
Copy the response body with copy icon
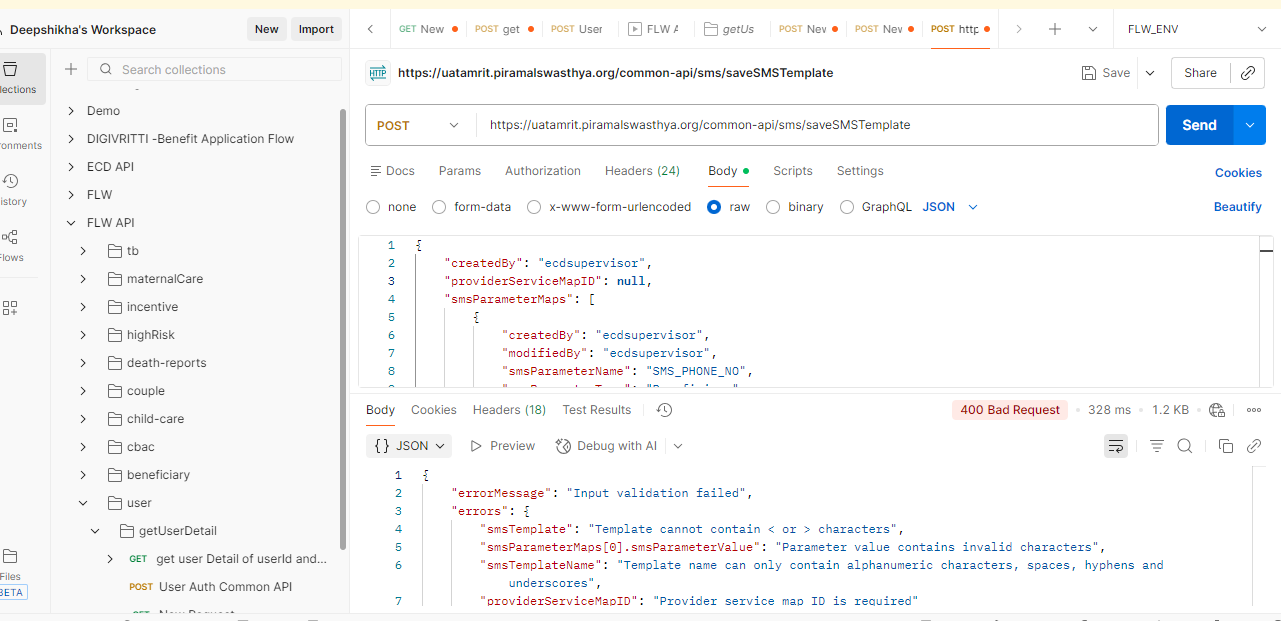click(x=1226, y=446)
